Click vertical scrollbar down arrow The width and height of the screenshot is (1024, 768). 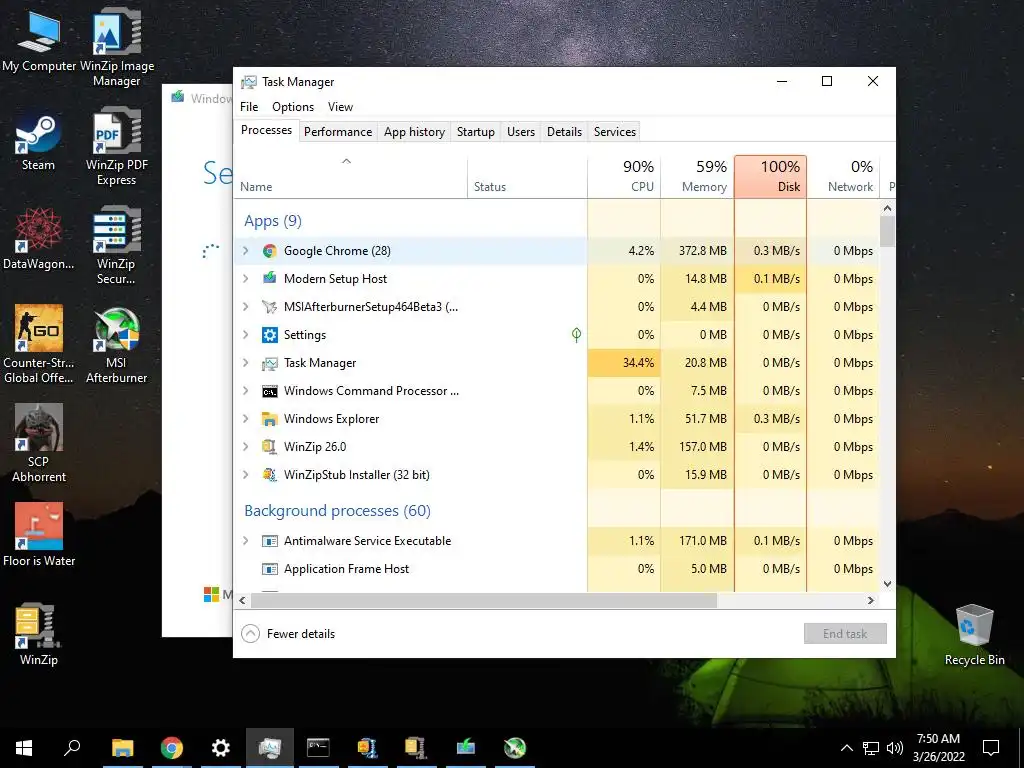click(x=888, y=584)
